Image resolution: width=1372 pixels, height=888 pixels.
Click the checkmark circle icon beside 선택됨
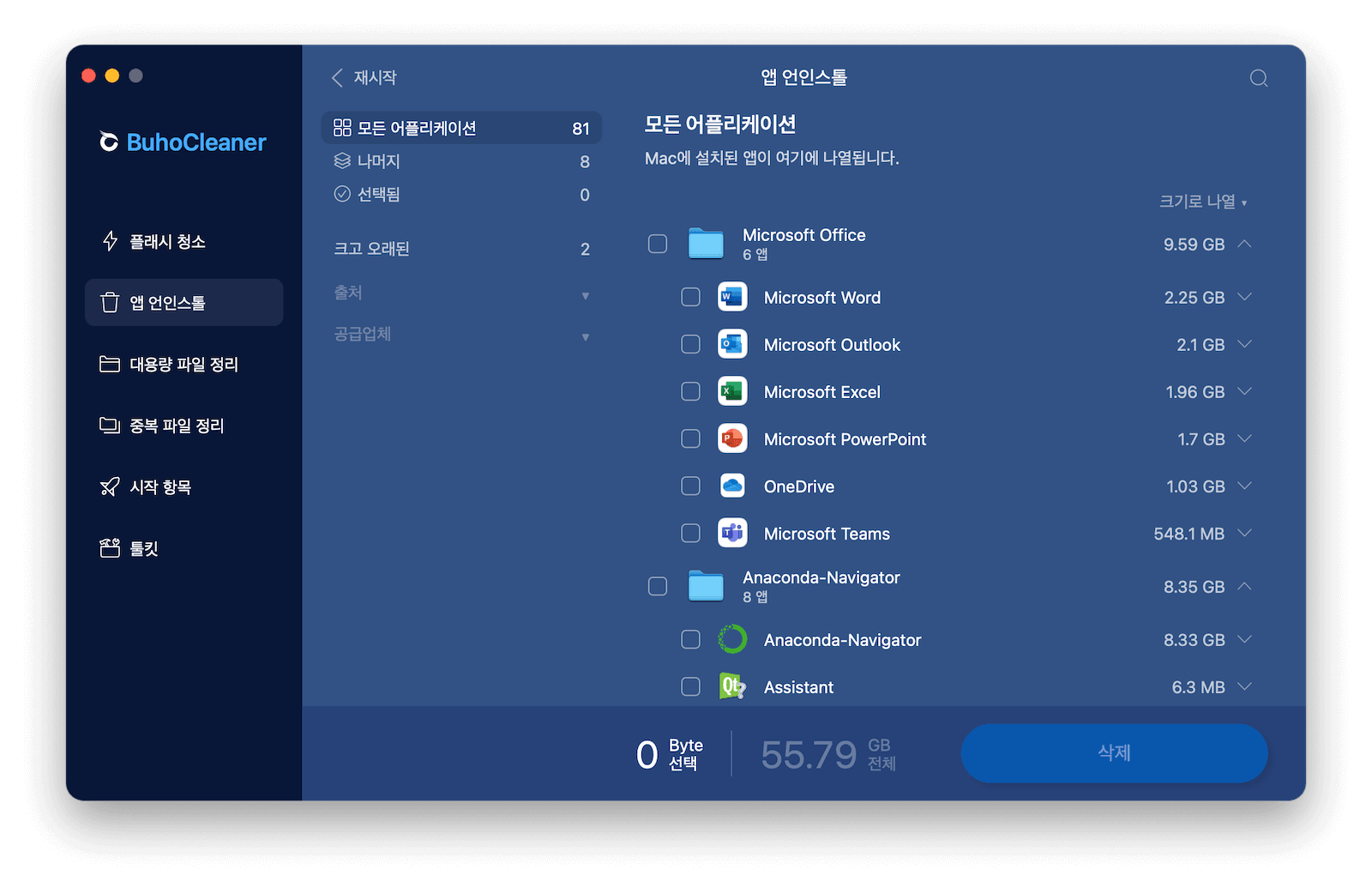point(342,194)
